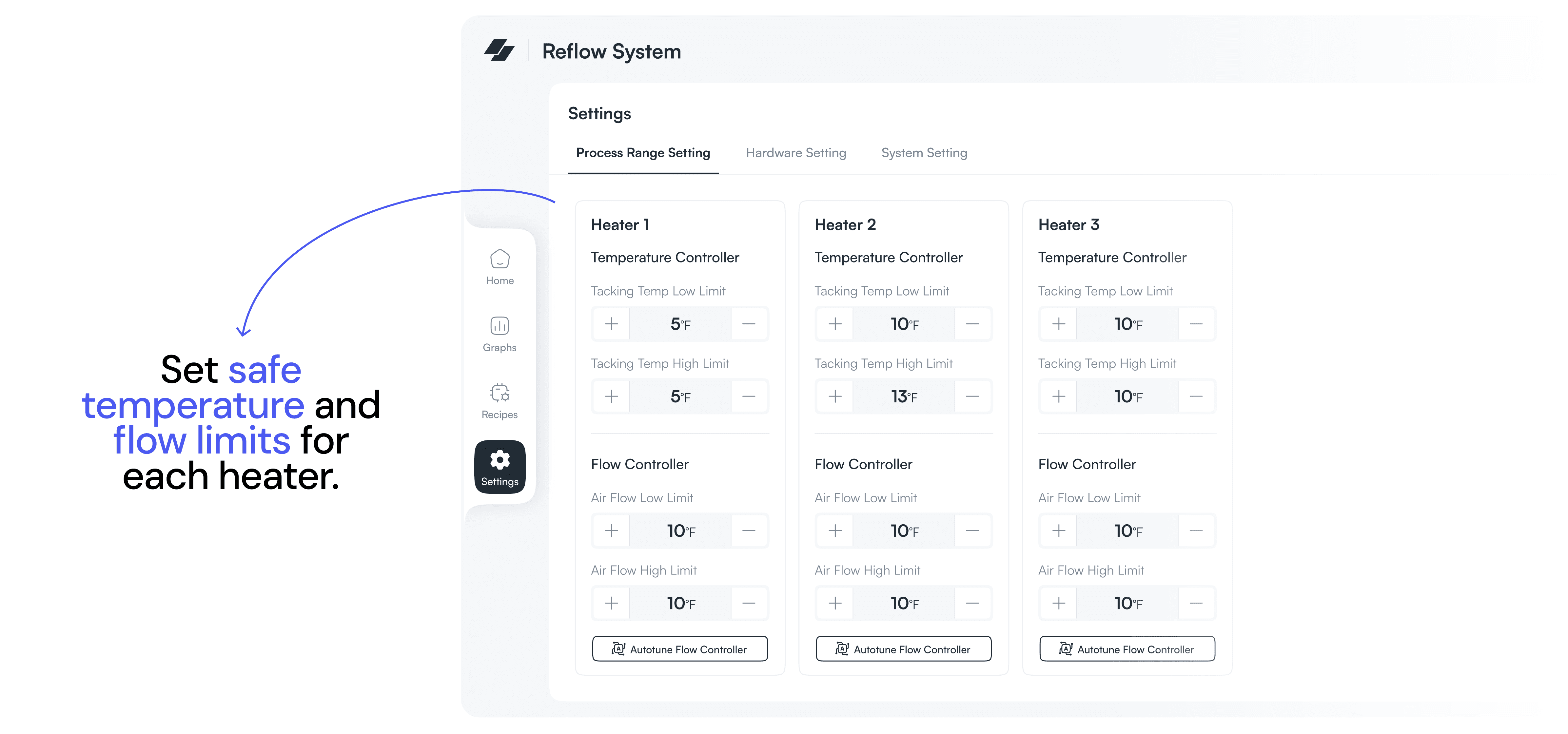
Task: Click the Reflow System logo icon
Action: 499,50
